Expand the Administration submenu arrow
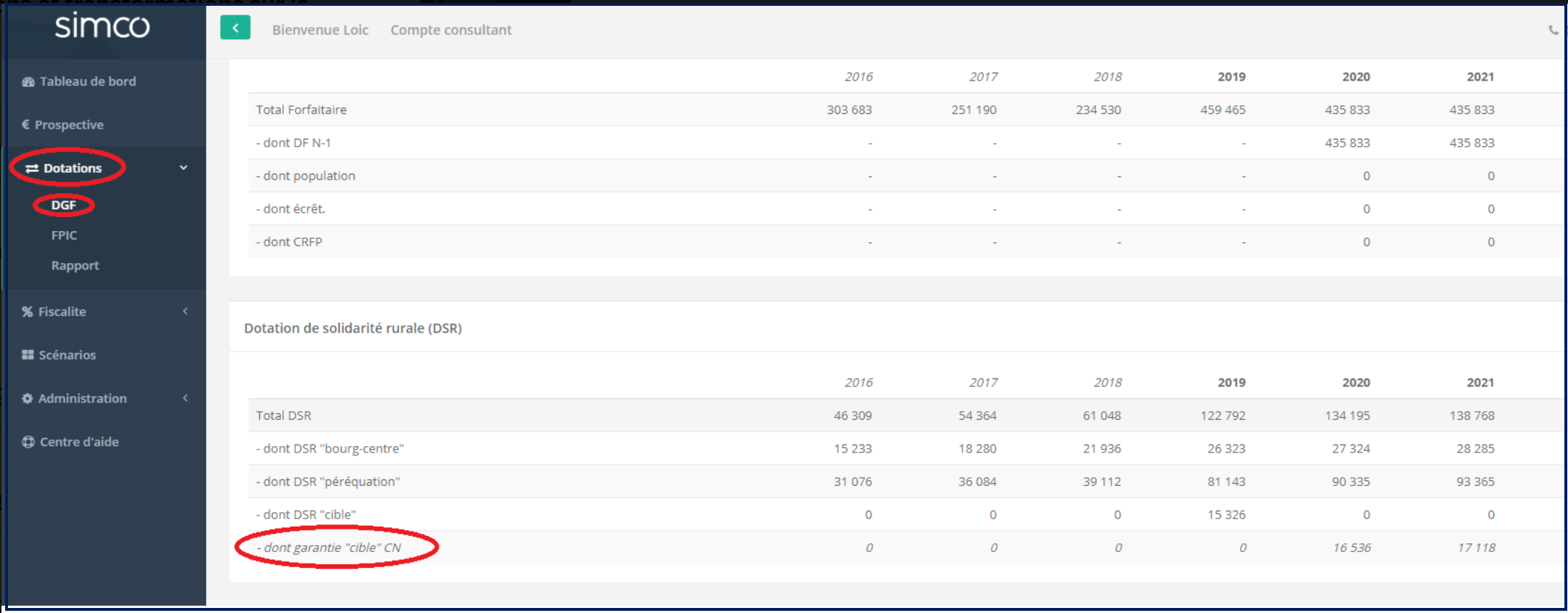Screen dimensions: 1568x613 pyautogui.click(x=185, y=398)
